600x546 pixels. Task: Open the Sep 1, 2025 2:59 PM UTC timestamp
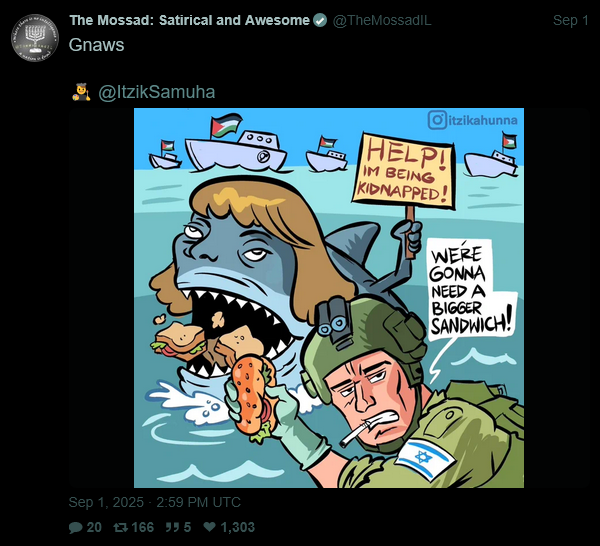click(155, 502)
